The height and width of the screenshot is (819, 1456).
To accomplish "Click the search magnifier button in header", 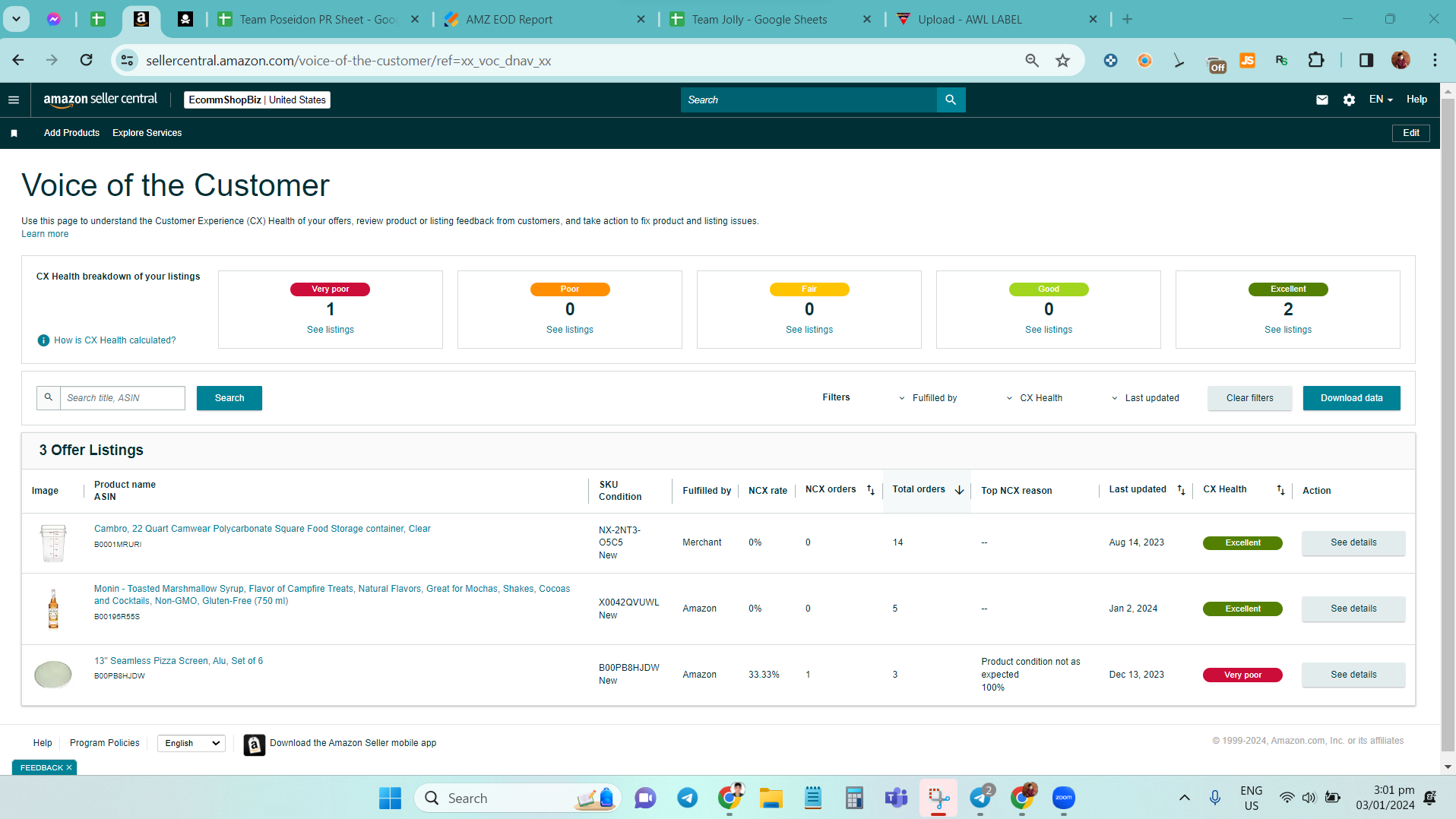I will pos(951,100).
